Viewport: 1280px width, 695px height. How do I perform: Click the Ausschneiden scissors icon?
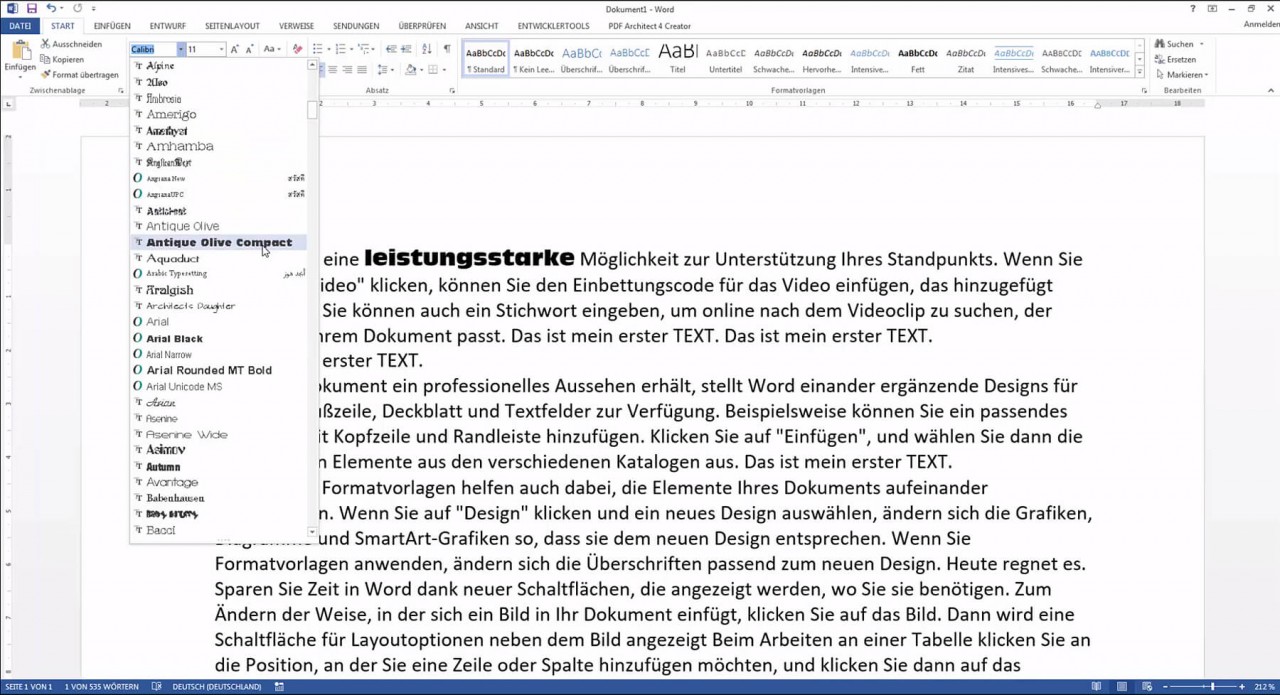(x=46, y=44)
